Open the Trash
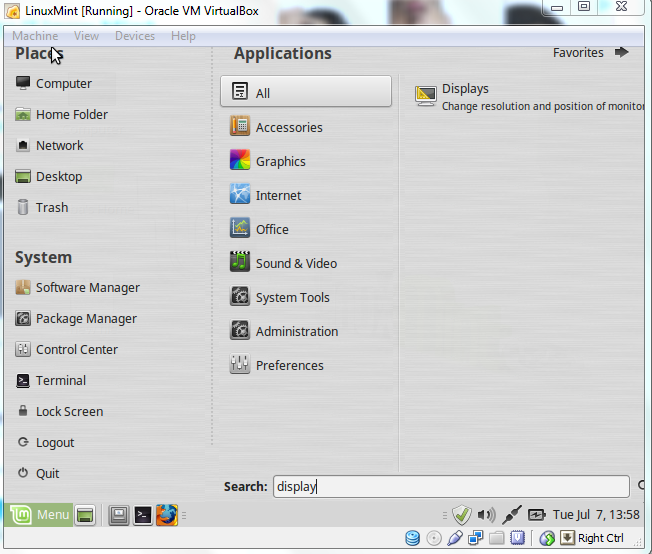Image resolution: width=652 pixels, height=554 pixels. (x=42, y=207)
